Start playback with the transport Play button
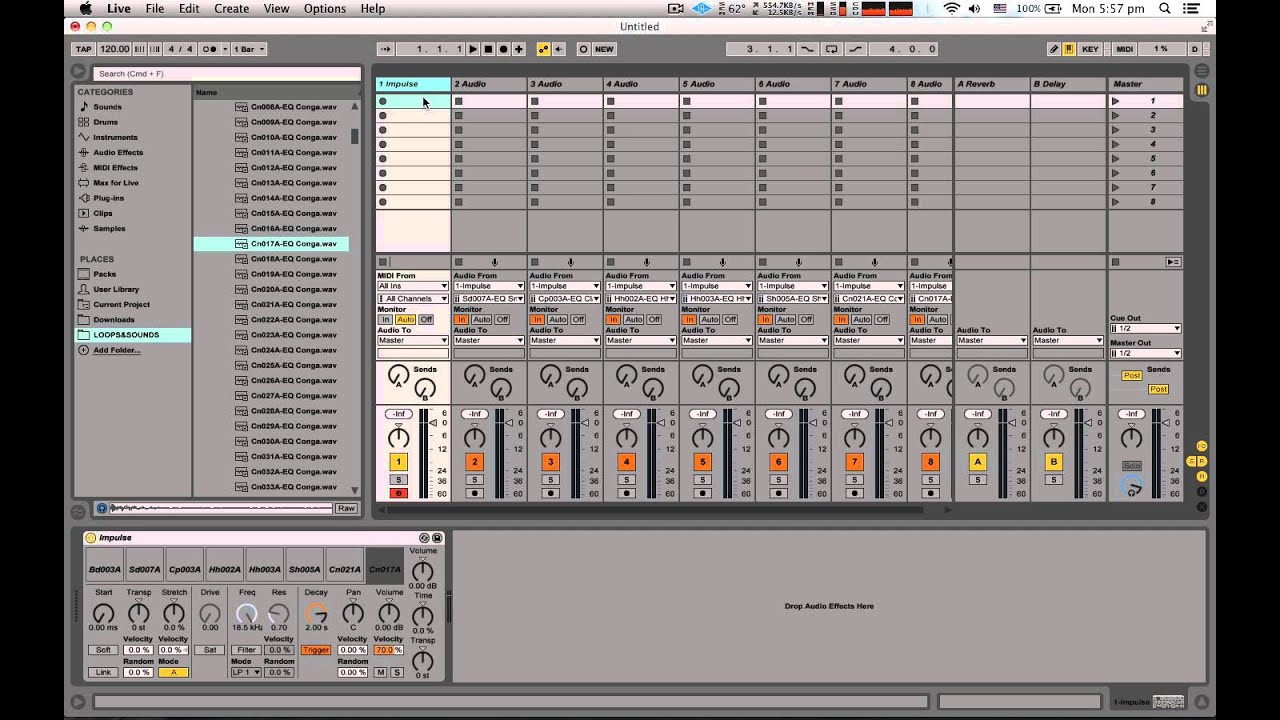 point(473,49)
